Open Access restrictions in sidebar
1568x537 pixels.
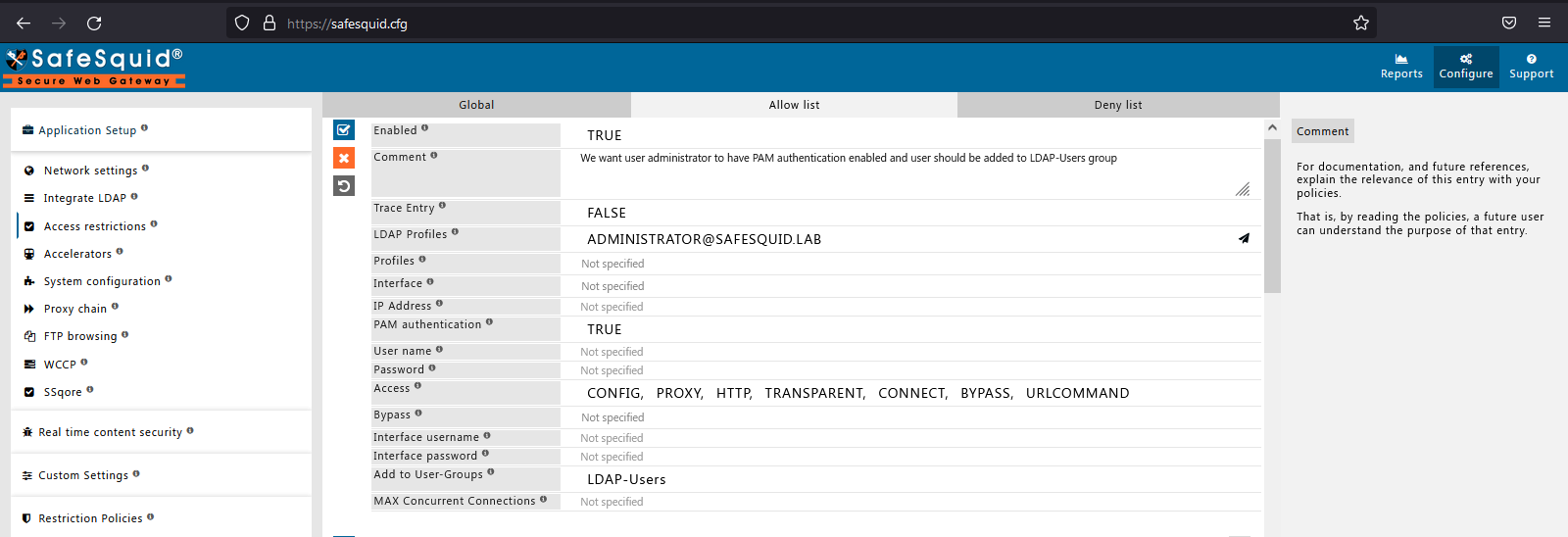(94, 226)
